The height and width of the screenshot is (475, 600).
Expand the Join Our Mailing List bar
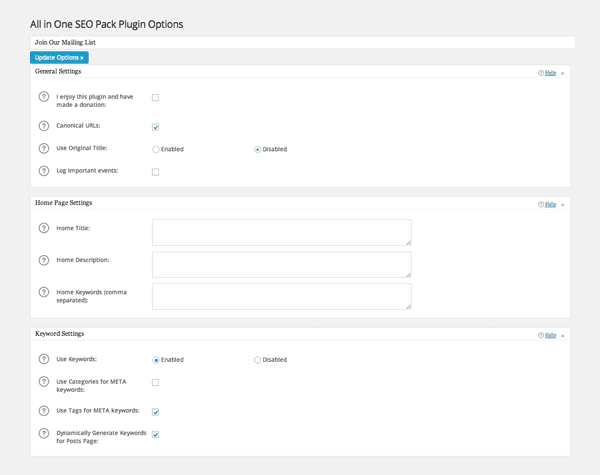click(302, 42)
